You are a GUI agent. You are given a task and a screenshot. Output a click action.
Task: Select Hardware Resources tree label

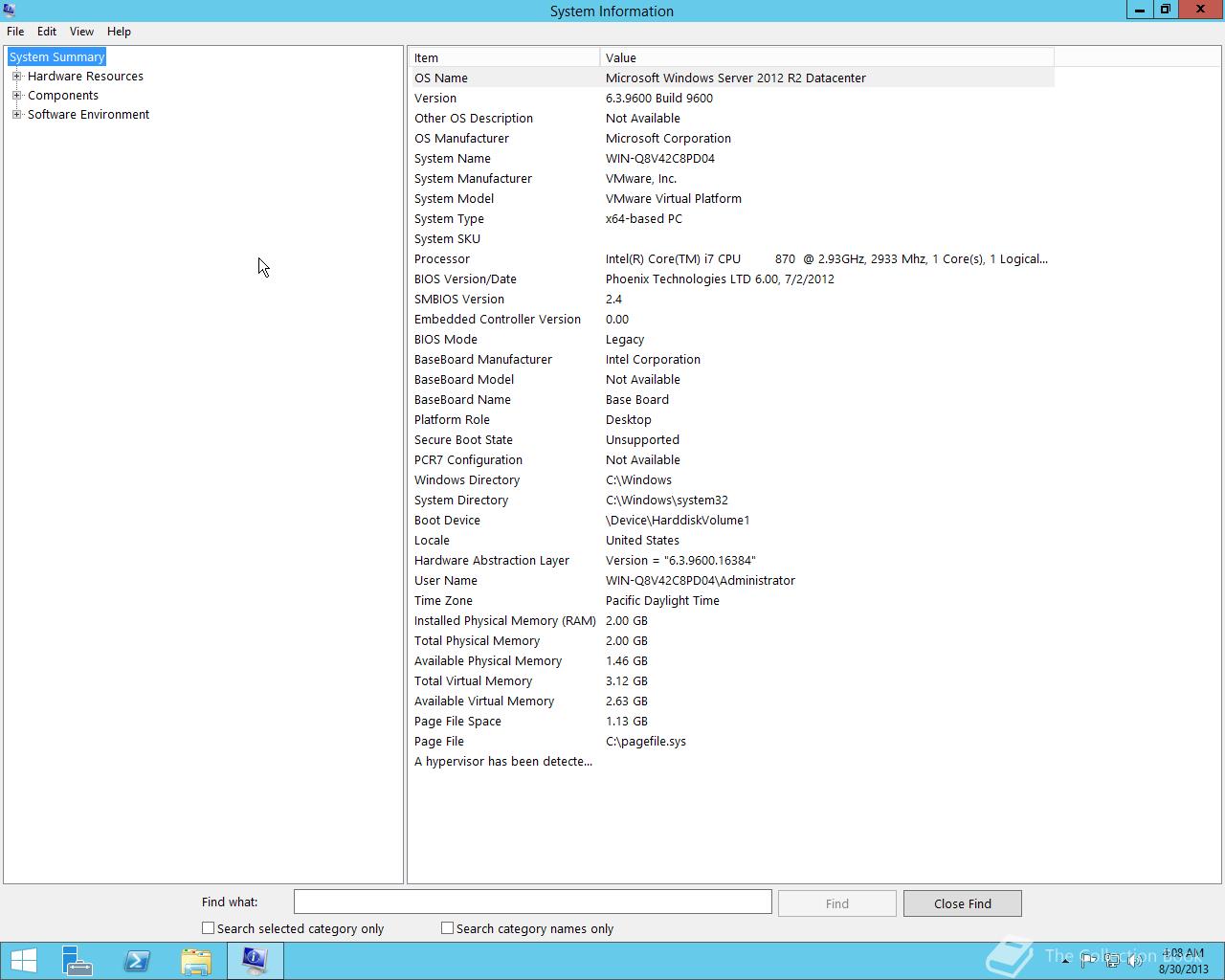(x=85, y=76)
